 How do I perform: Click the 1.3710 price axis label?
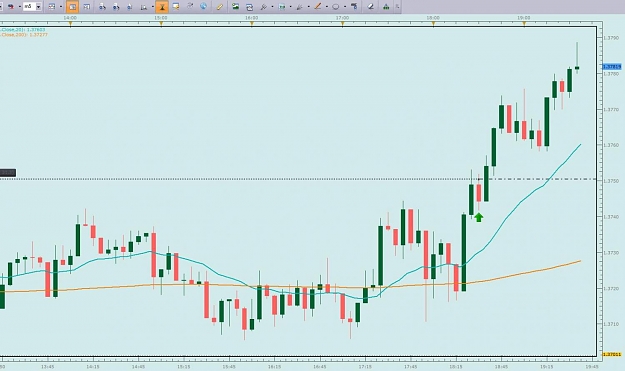611,324
